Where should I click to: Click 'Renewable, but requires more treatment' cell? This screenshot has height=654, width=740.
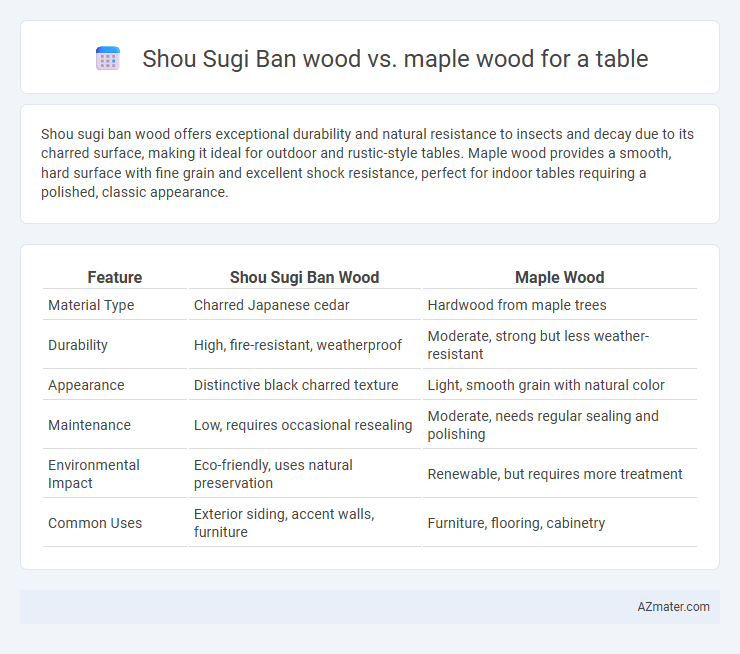555,474
